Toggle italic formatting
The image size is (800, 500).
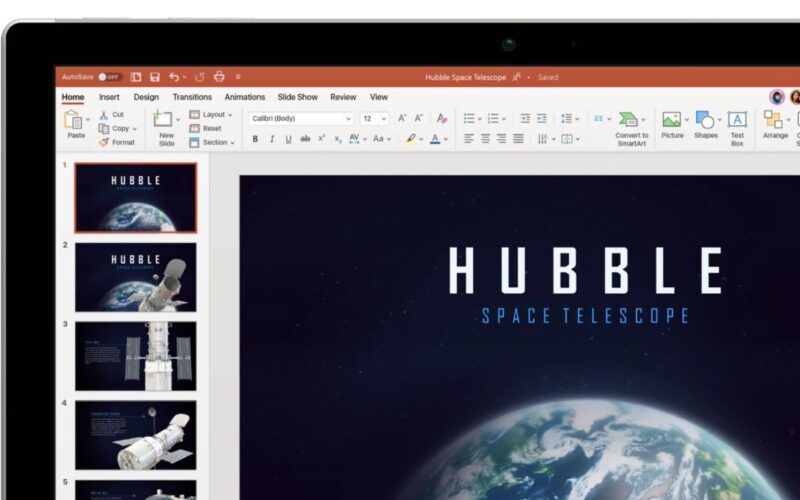[272, 139]
